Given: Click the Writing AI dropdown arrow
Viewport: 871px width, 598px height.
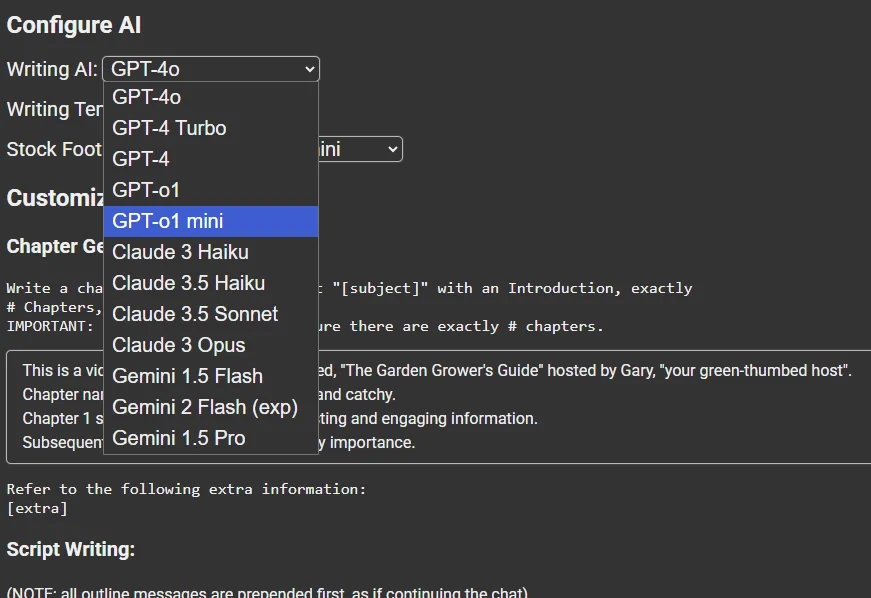Looking at the screenshot, I should (309, 69).
